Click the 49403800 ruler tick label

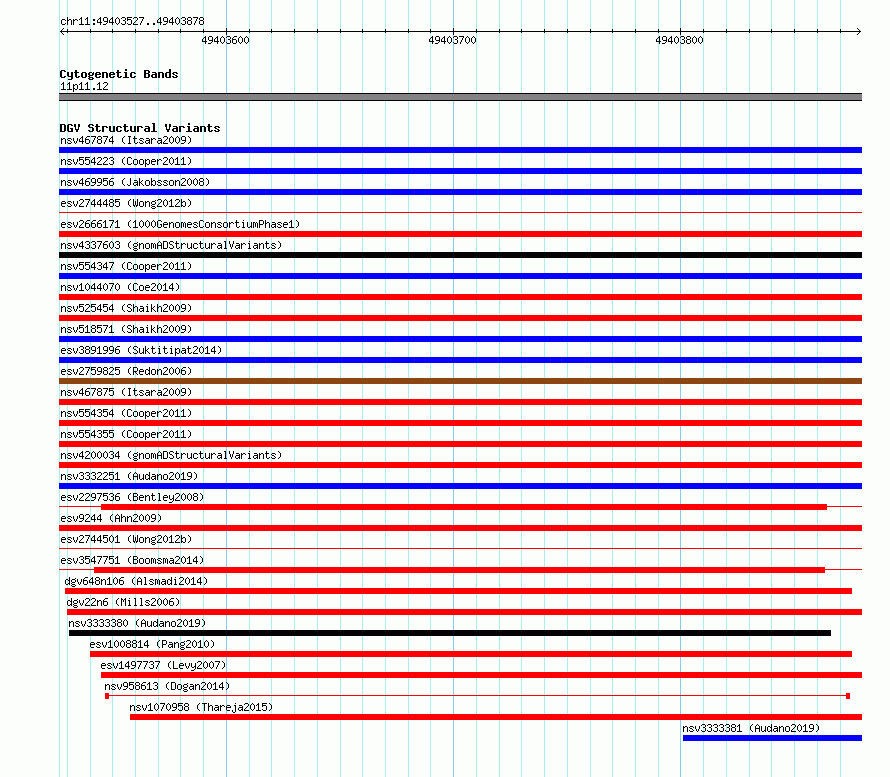(679, 40)
